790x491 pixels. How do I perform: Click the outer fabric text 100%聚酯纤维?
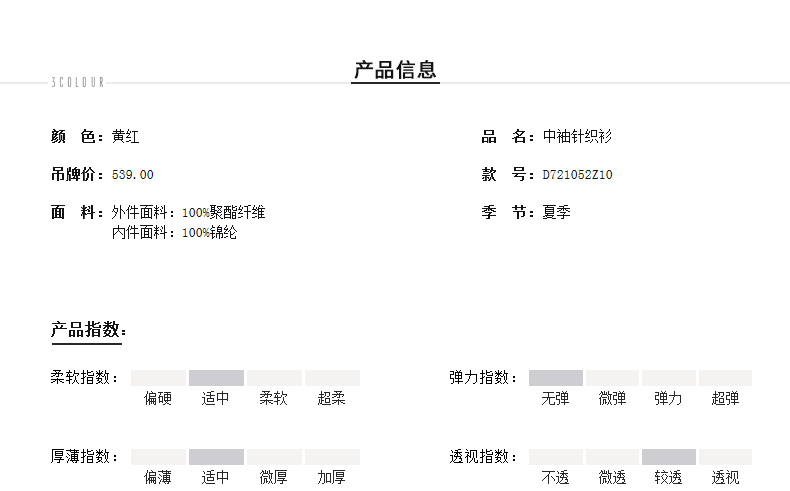pos(223,213)
